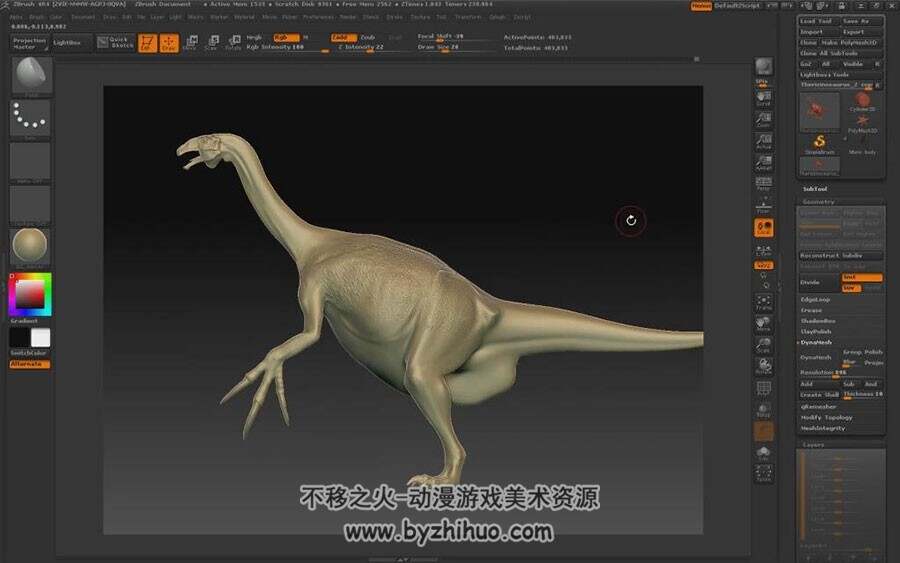
Task: Open the Transform menu
Action: (468, 17)
